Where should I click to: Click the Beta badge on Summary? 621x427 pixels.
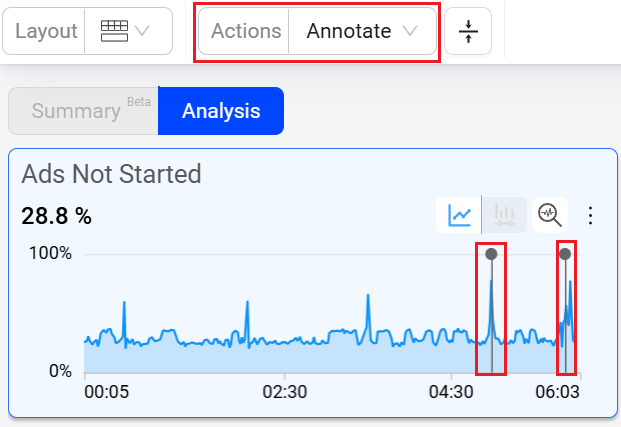[x=138, y=102]
